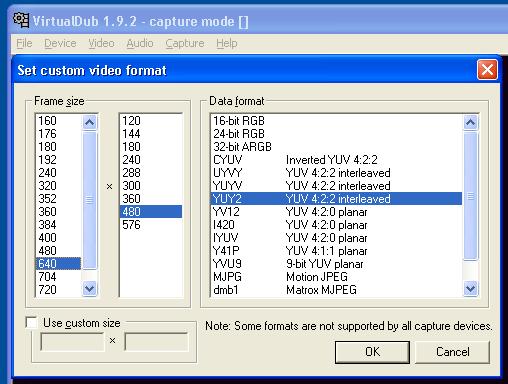Select height 144
The width and height of the screenshot is (508, 384).
tap(151, 134)
